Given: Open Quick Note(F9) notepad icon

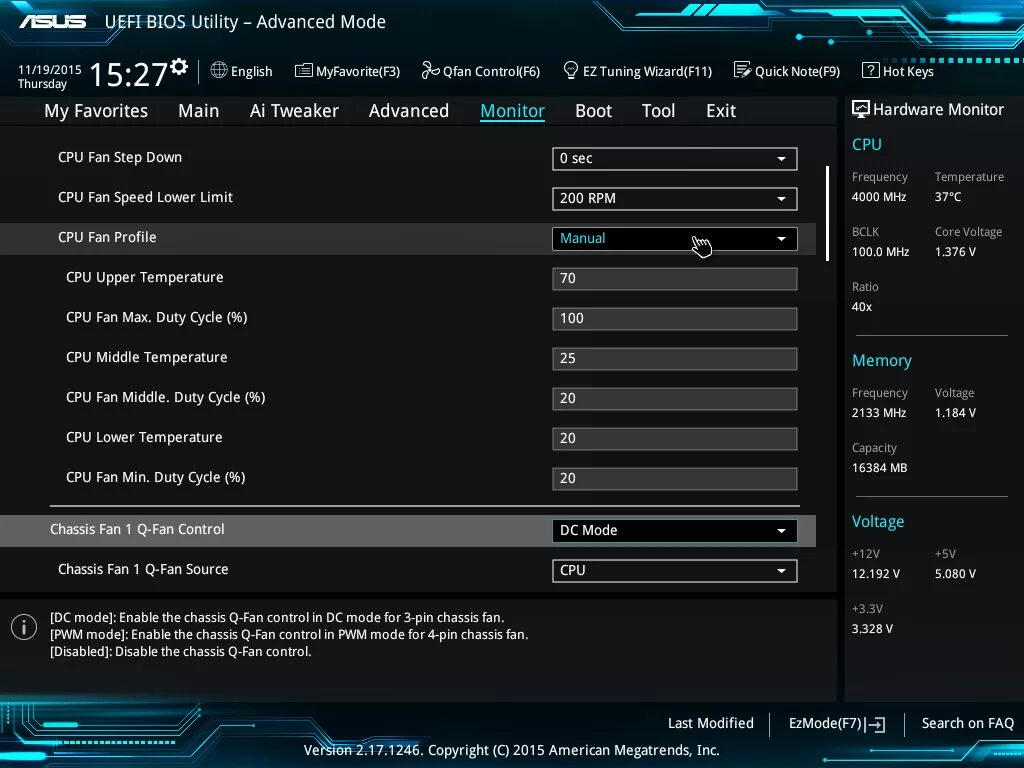Looking at the screenshot, I should (x=742, y=70).
